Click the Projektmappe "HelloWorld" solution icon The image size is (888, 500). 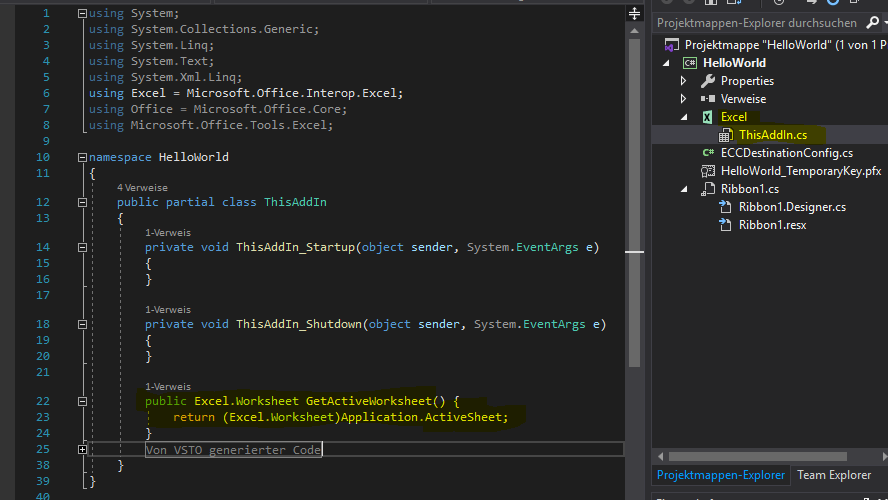[672, 45]
